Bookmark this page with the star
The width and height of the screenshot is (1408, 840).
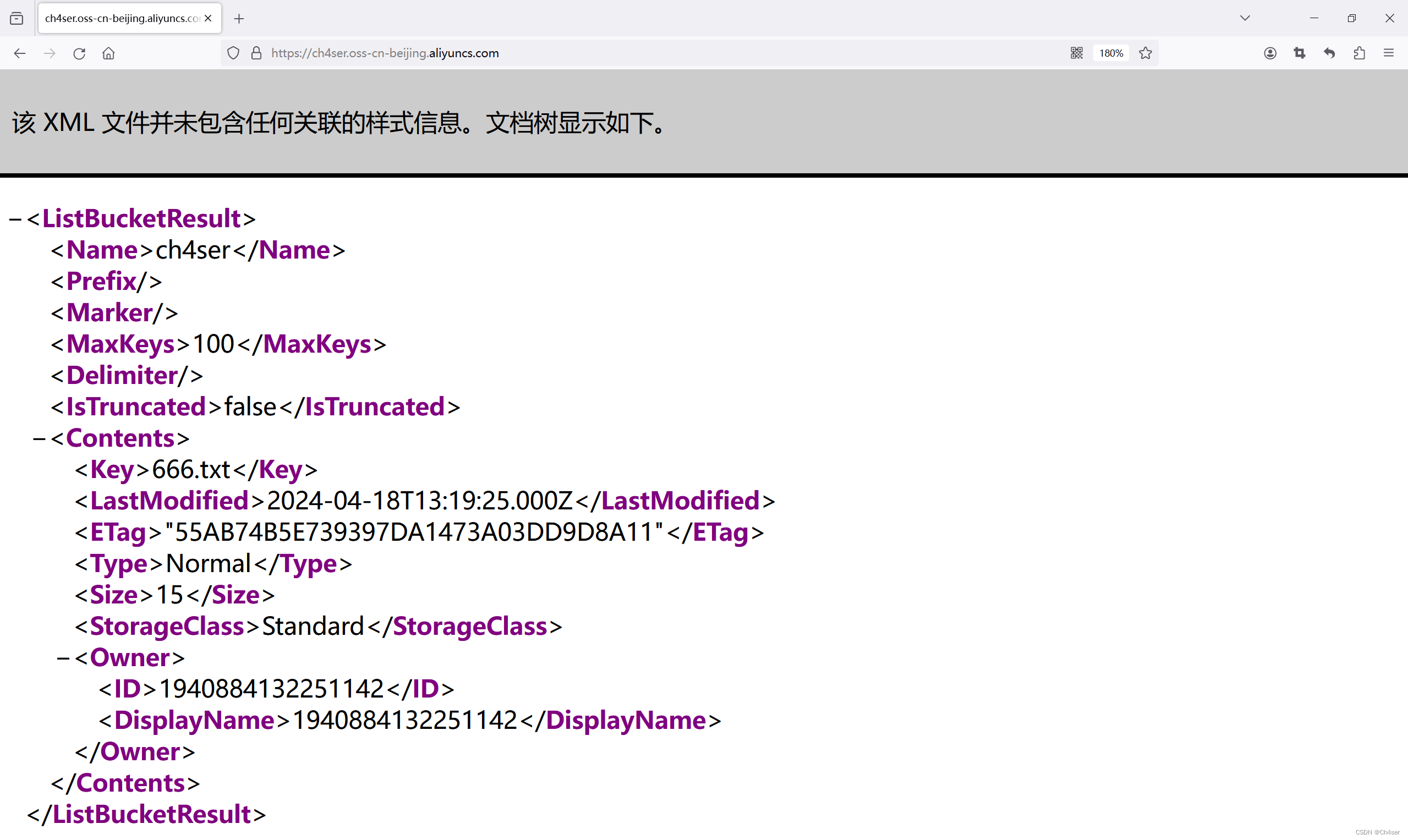tap(1146, 53)
